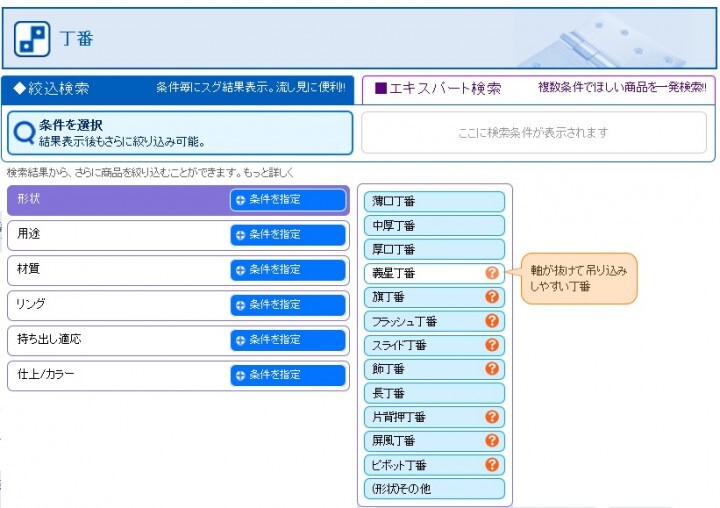
Task: Open the 仕上/カラー condition row
Action: pos(178,376)
